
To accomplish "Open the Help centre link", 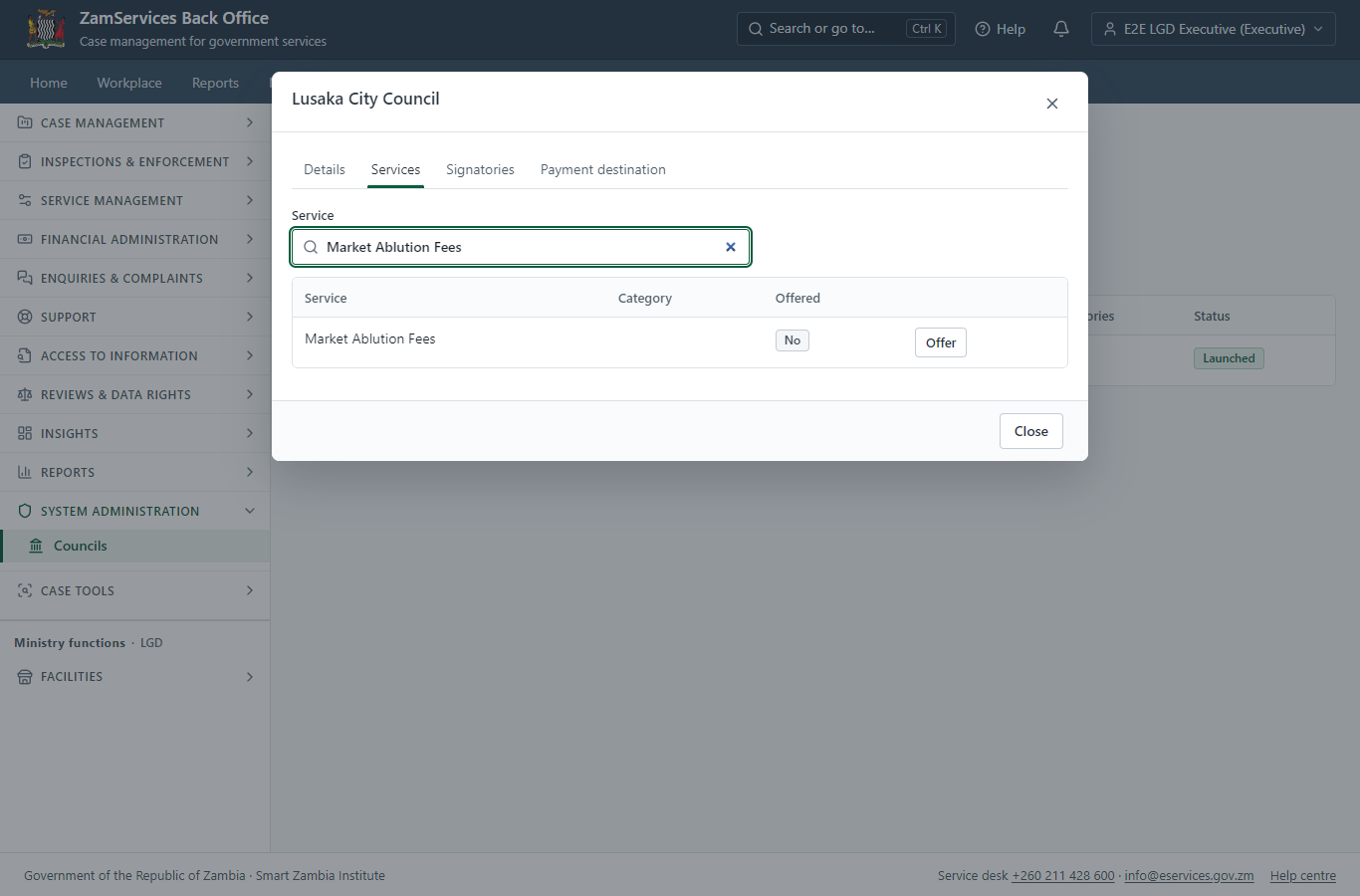I will 1303,875.
